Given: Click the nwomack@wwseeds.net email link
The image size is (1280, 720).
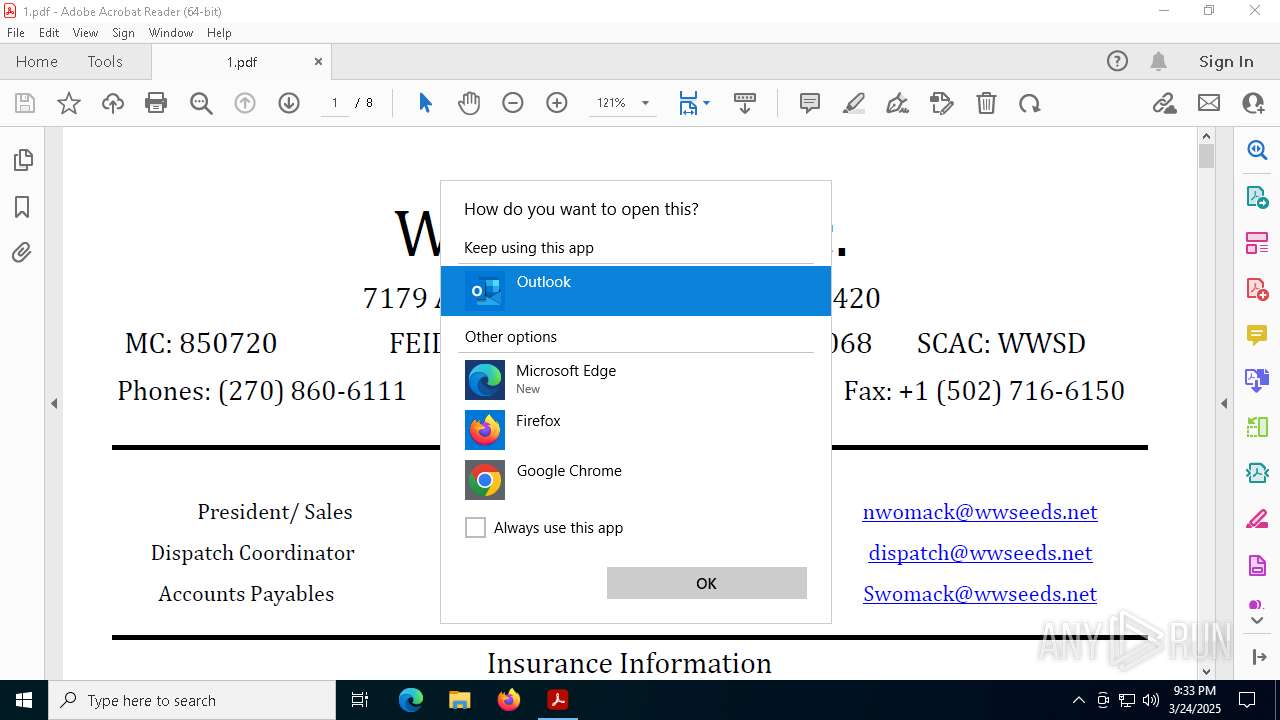Looking at the screenshot, I should (x=980, y=512).
